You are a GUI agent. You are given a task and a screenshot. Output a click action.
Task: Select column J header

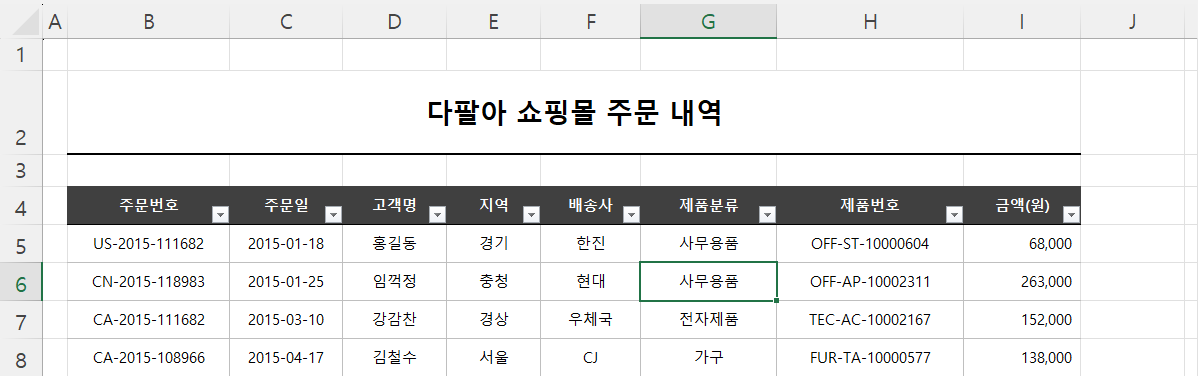1133,22
